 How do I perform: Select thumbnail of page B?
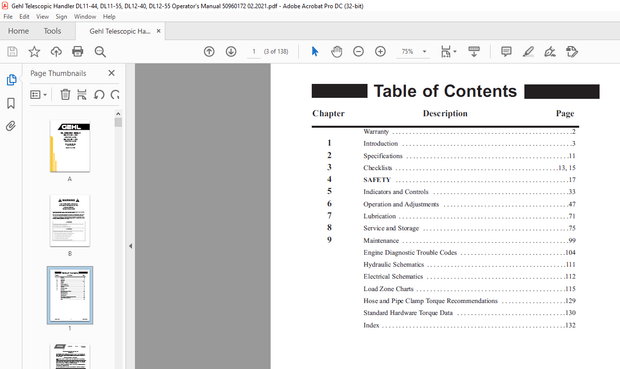pos(70,221)
